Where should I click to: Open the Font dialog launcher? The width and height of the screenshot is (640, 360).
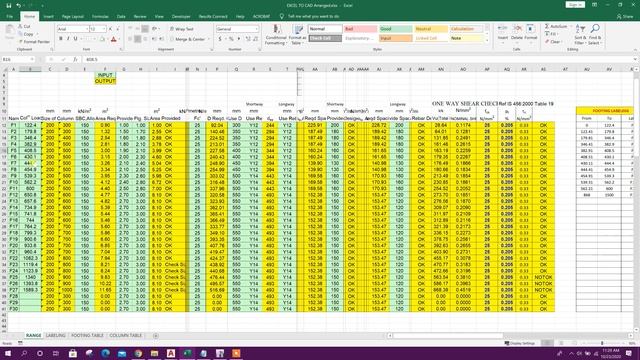[122, 49]
